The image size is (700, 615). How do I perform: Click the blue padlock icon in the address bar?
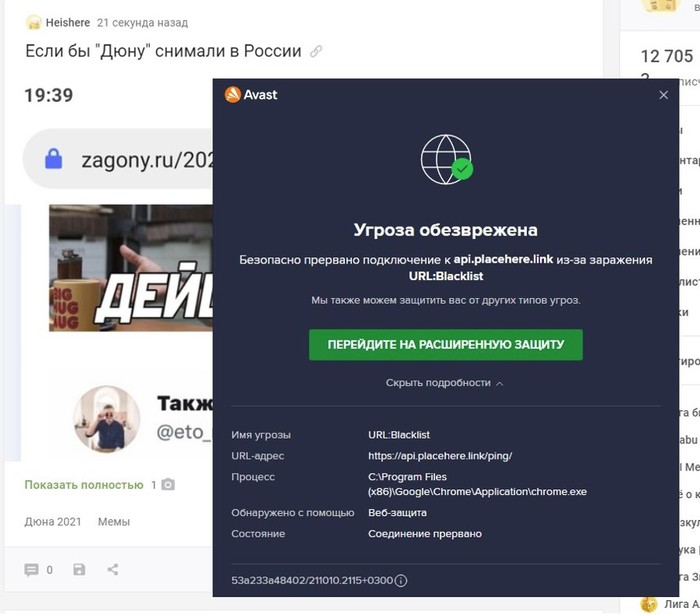(54, 159)
